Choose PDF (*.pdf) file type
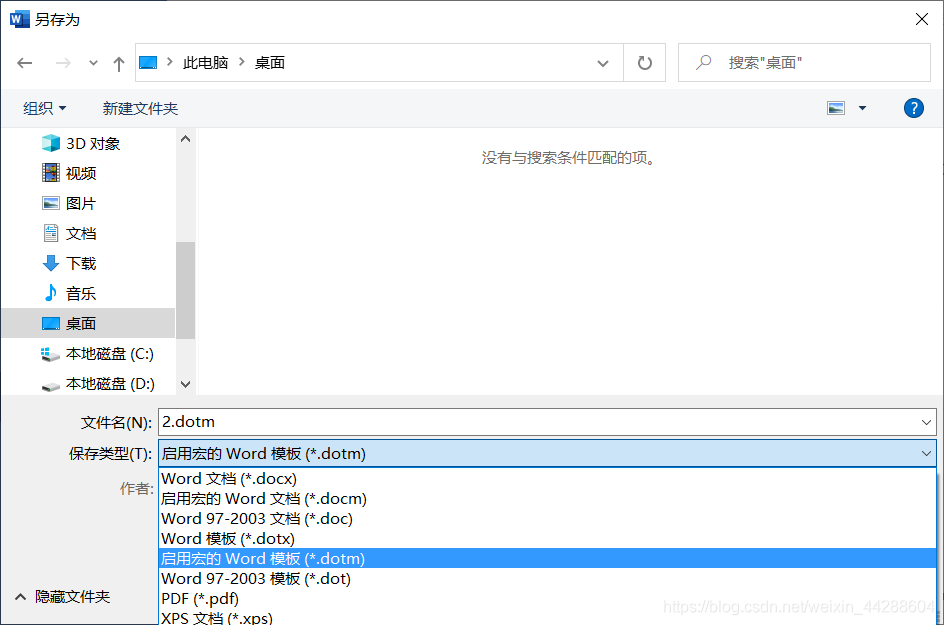The width and height of the screenshot is (944, 625). click(x=547, y=599)
